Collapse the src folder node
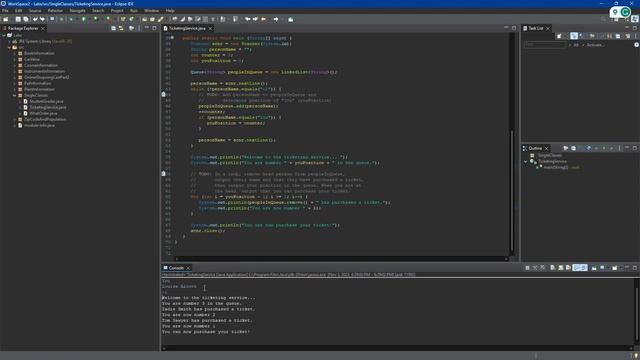The height and width of the screenshot is (360, 640). [x=9, y=47]
